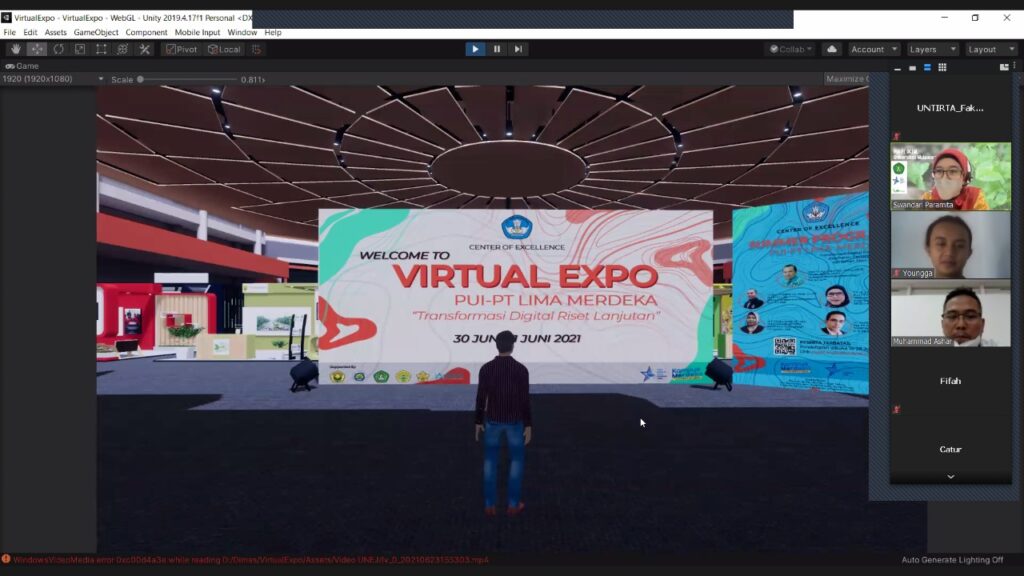Open the Layers dropdown
This screenshot has width=1024, height=576.
(933, 49)
